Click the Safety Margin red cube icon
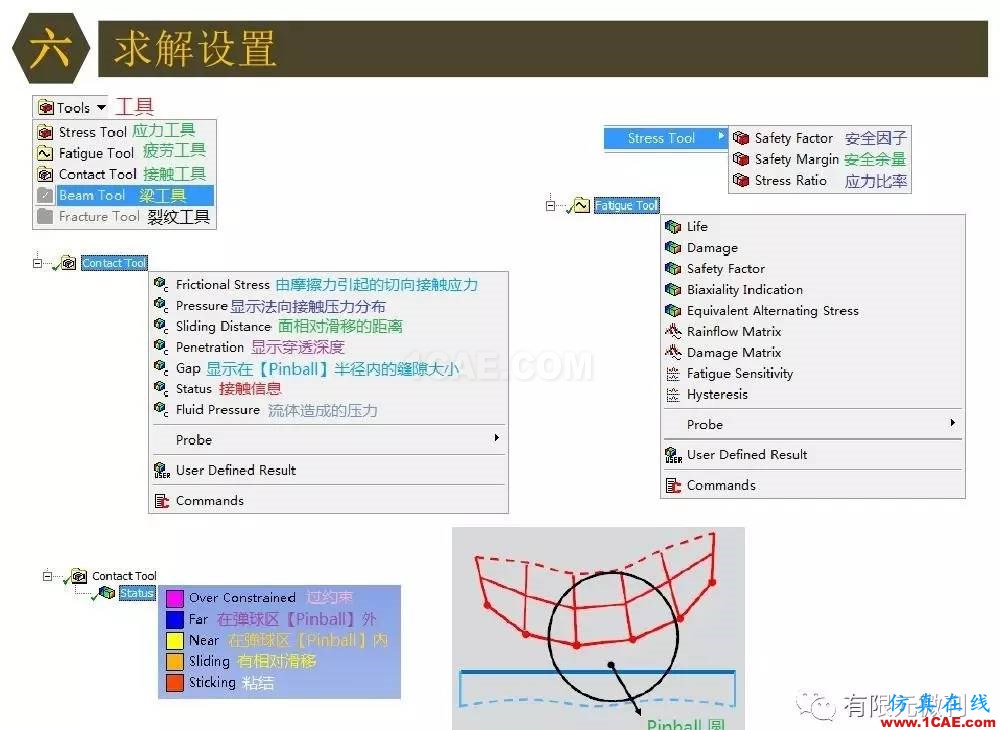The width and height of the screenshot is (1000, 730). (x=740, y=159)
